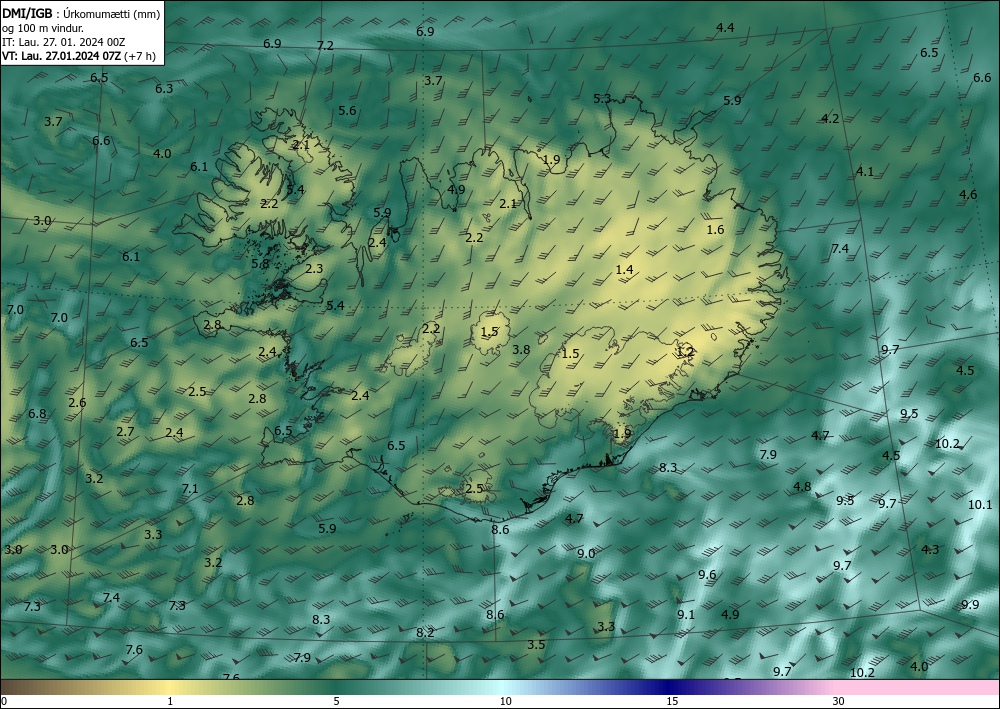Click the color scale label '15'
This screenshot has height=709, width=1000.
click(x=672, y=701)
